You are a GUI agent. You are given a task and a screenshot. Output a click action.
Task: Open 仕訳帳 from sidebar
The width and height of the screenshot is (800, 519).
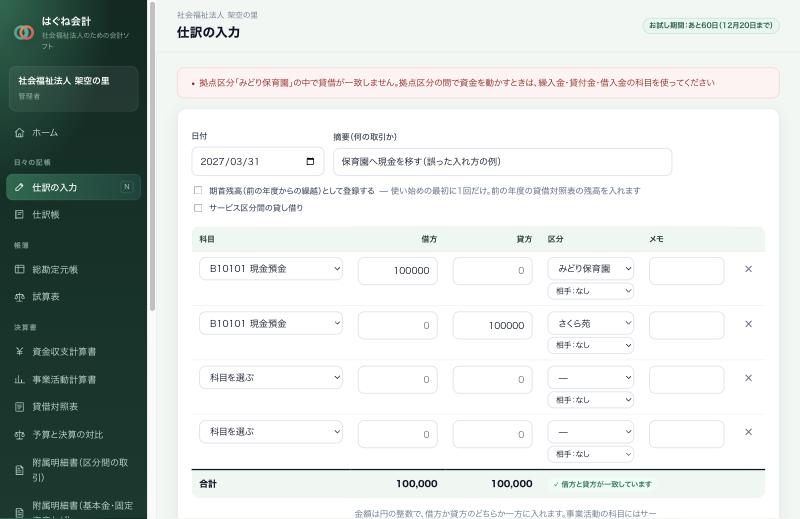pyautogui.click(x=73, y=215)
